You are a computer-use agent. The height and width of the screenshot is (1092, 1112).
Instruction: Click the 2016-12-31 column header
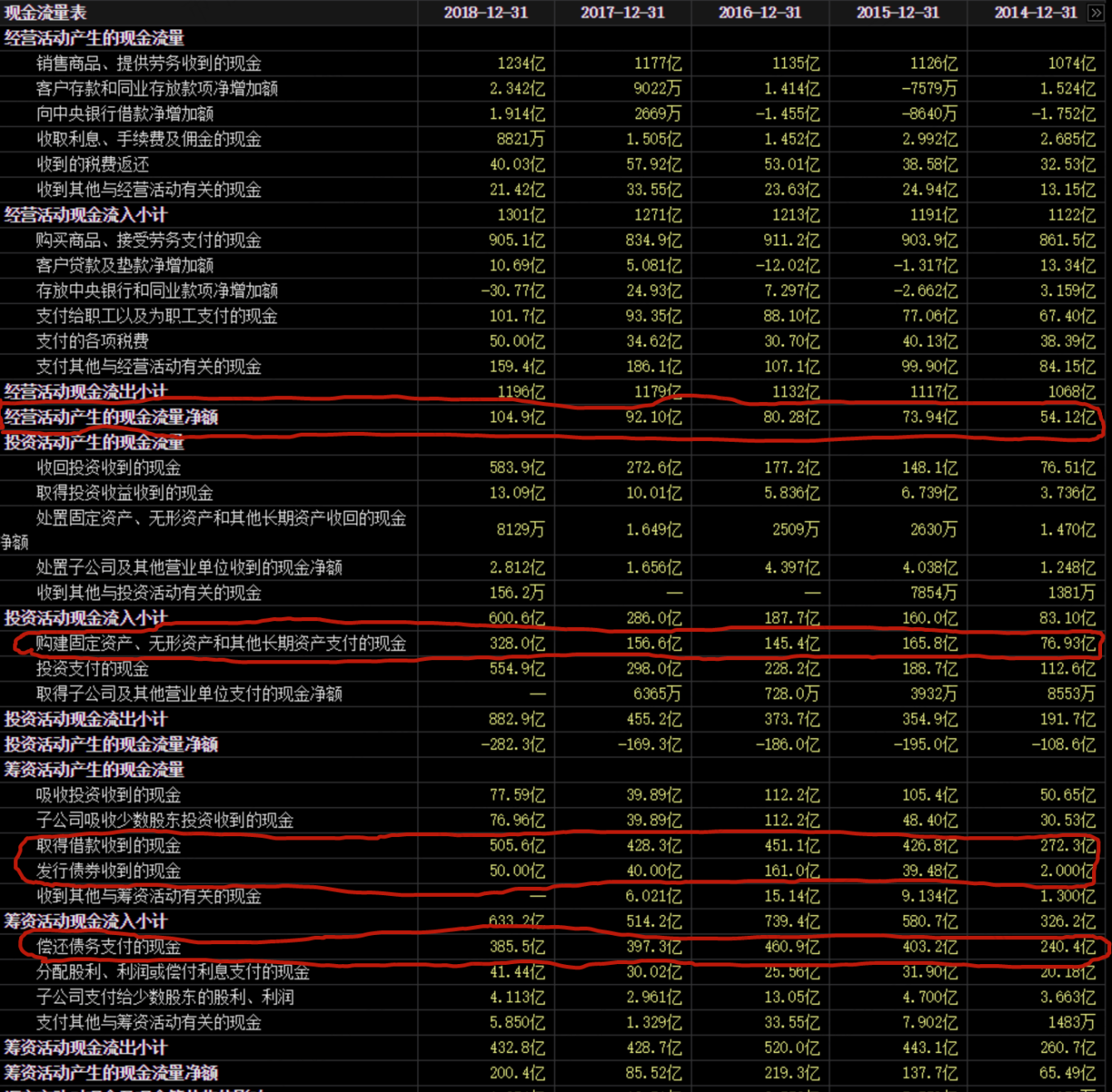pos(760,12)
